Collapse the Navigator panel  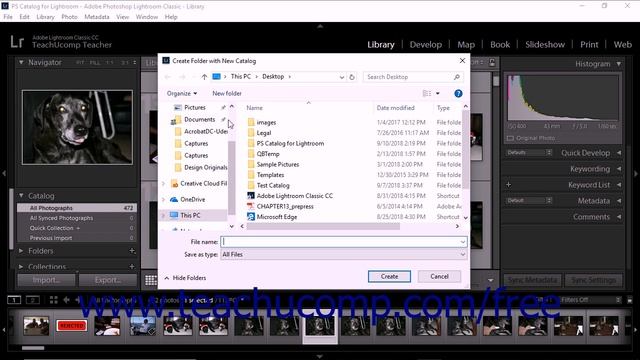tap(21, 62)
